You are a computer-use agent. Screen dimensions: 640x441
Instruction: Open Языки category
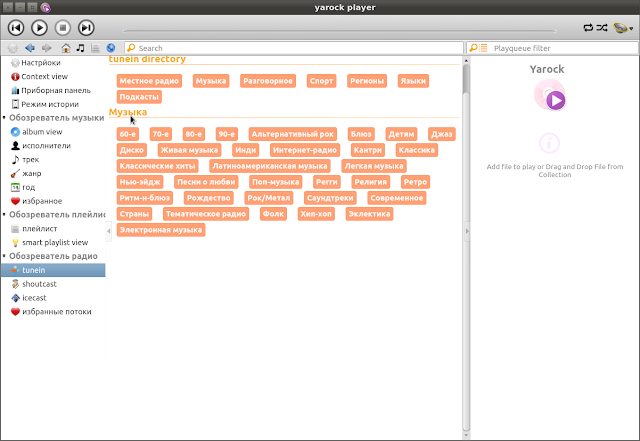coord(413,81)
